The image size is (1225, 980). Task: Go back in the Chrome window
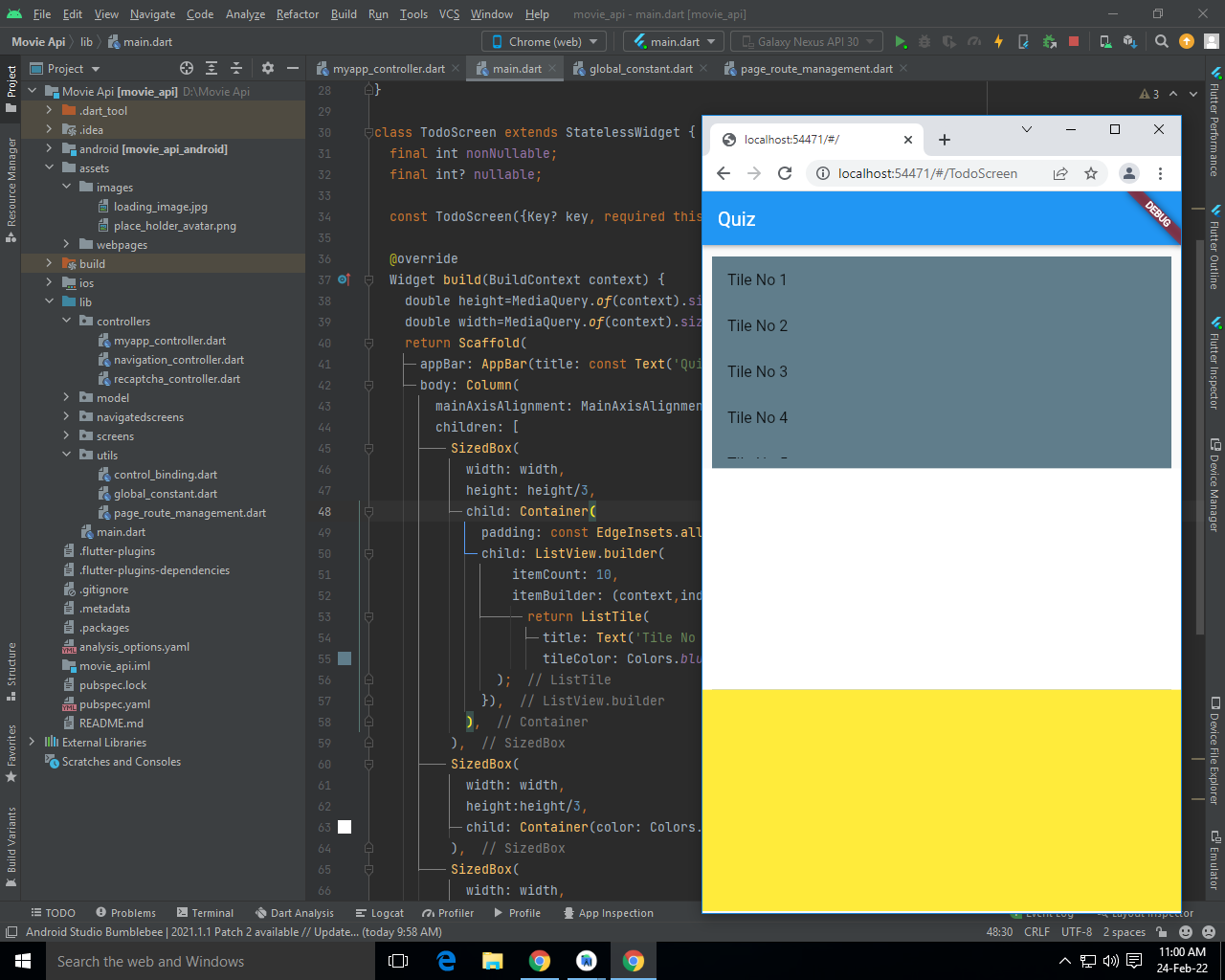[x=724, y=173]
